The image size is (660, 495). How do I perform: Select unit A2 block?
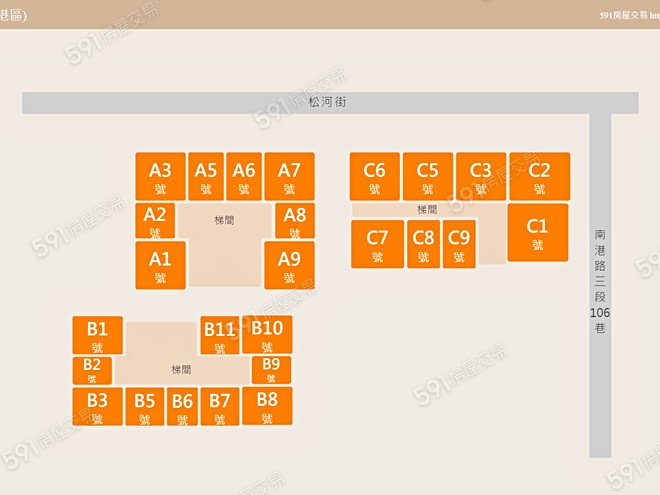click(155, 220)
